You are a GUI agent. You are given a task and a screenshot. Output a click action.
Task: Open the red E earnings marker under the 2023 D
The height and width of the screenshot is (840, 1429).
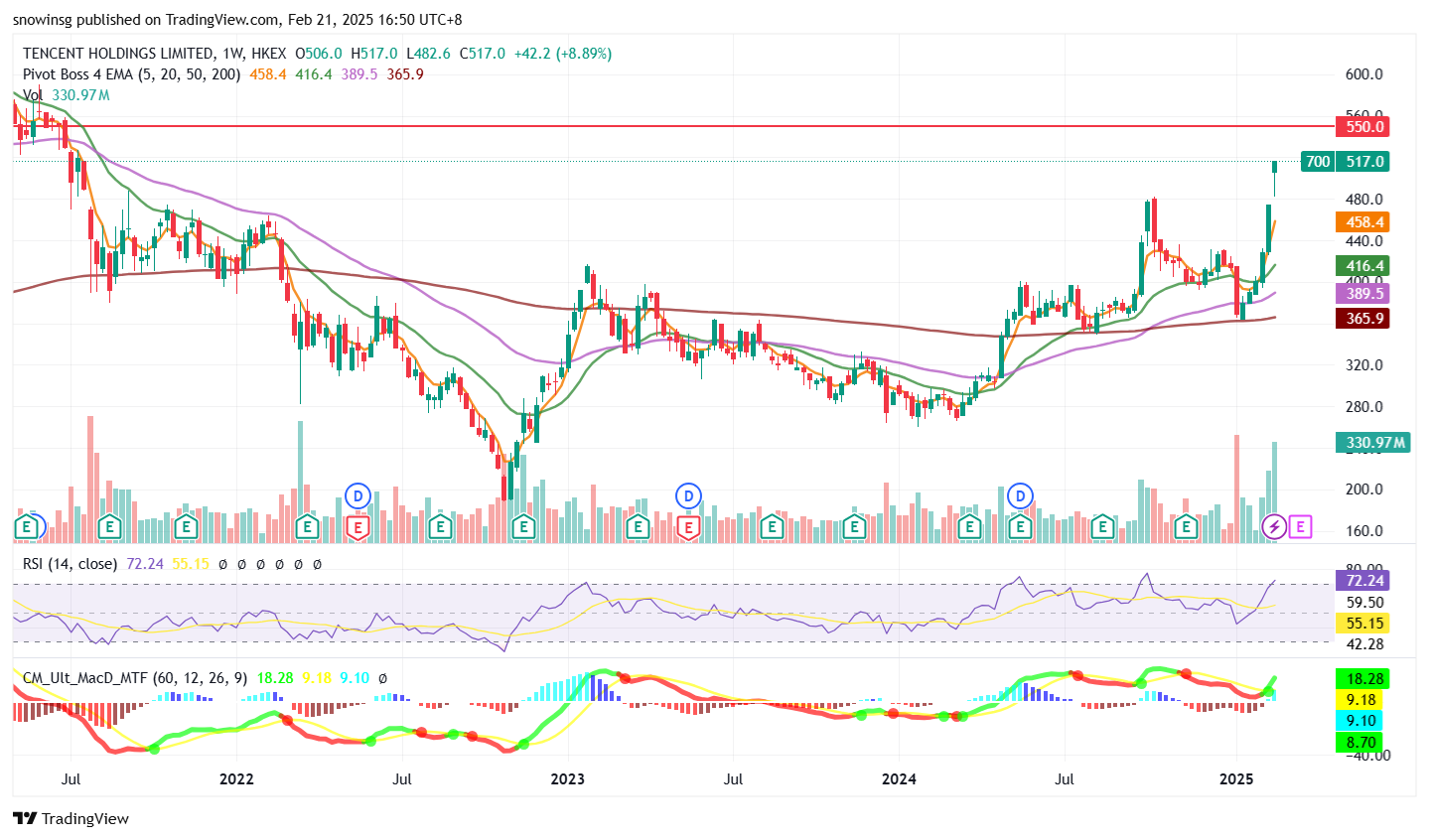click(688, 526)
